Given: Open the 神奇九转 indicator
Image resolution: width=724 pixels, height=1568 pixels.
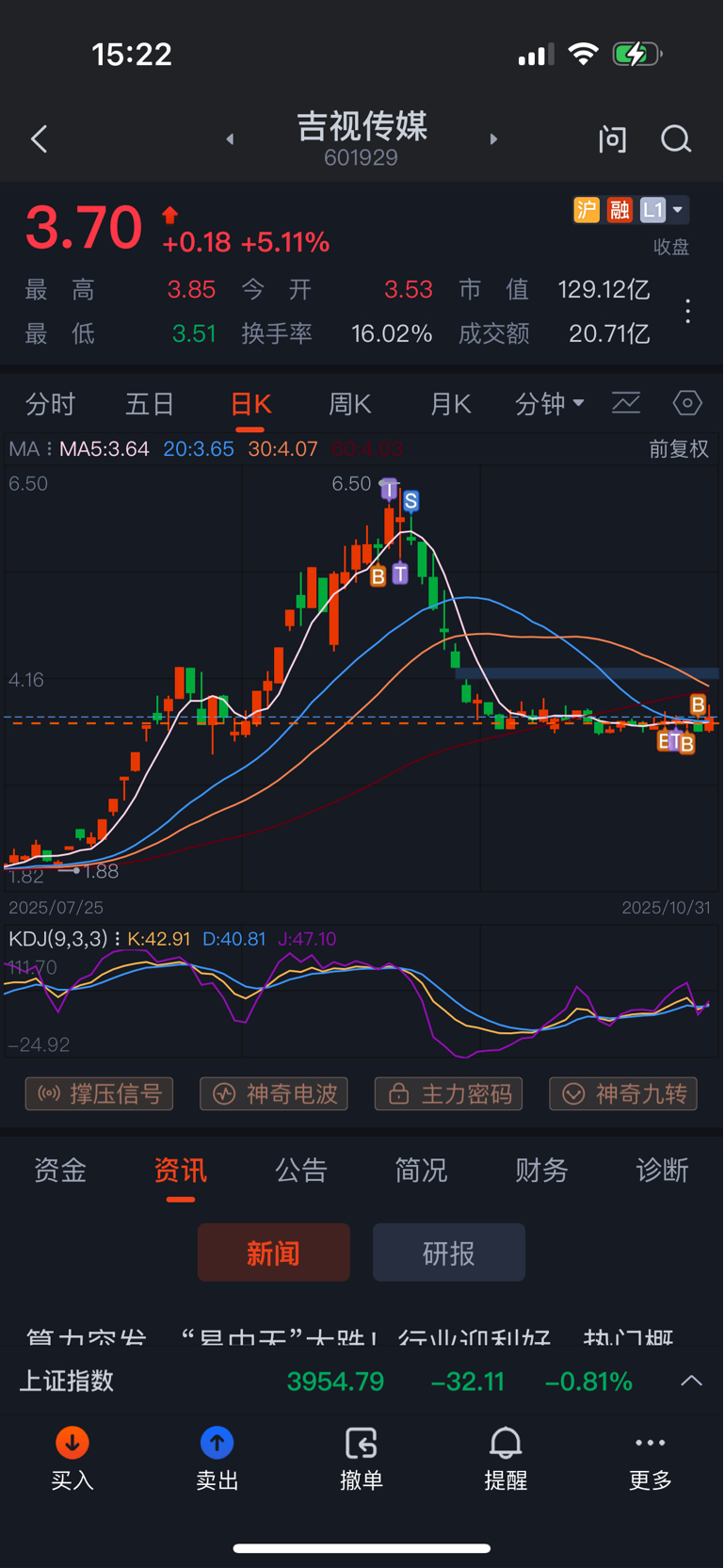Looking at the screenshot, I should coord(623,1094).
